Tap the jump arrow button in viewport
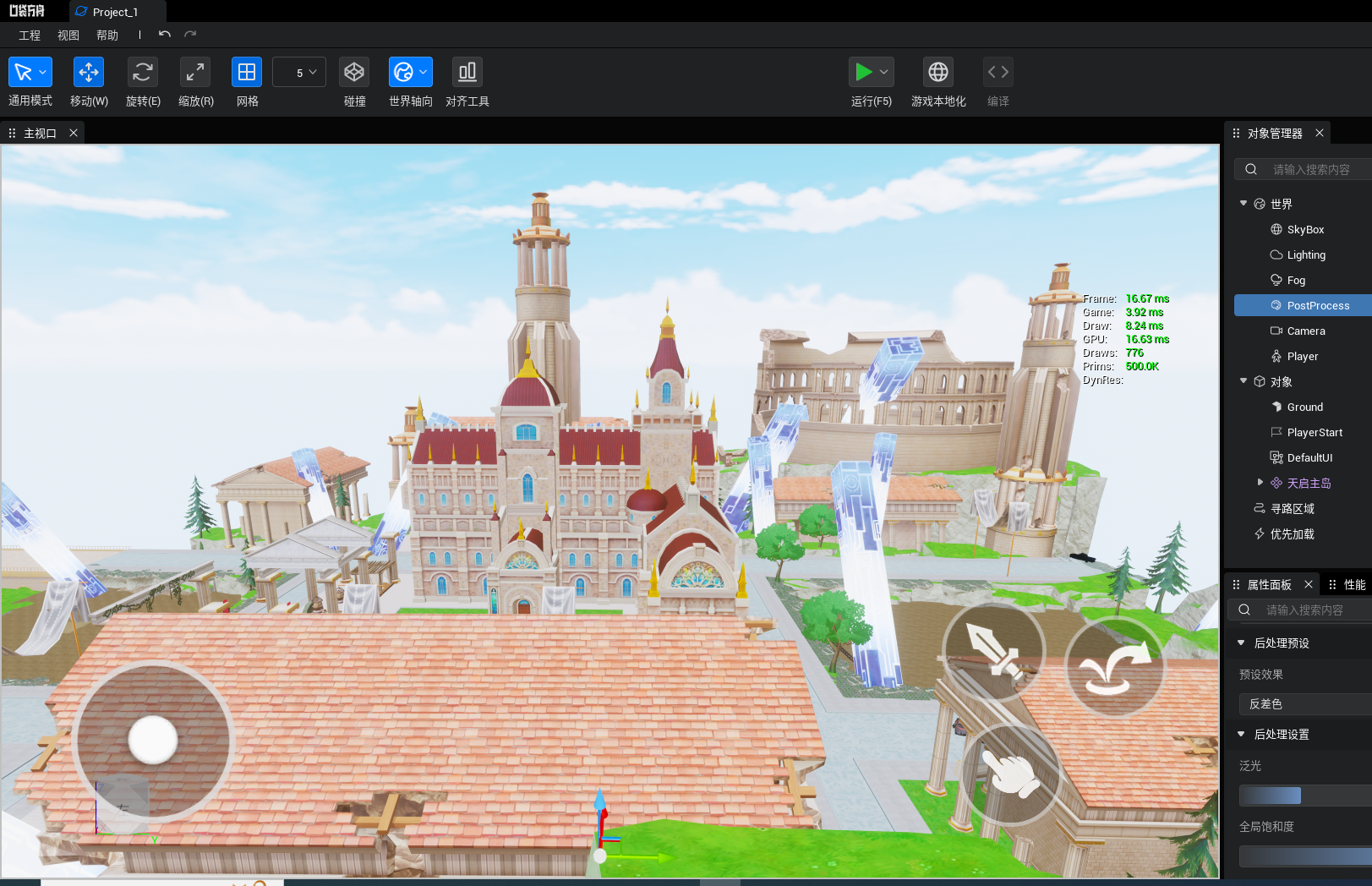This screenshot has width=1372, height=886. point(1115,667)
